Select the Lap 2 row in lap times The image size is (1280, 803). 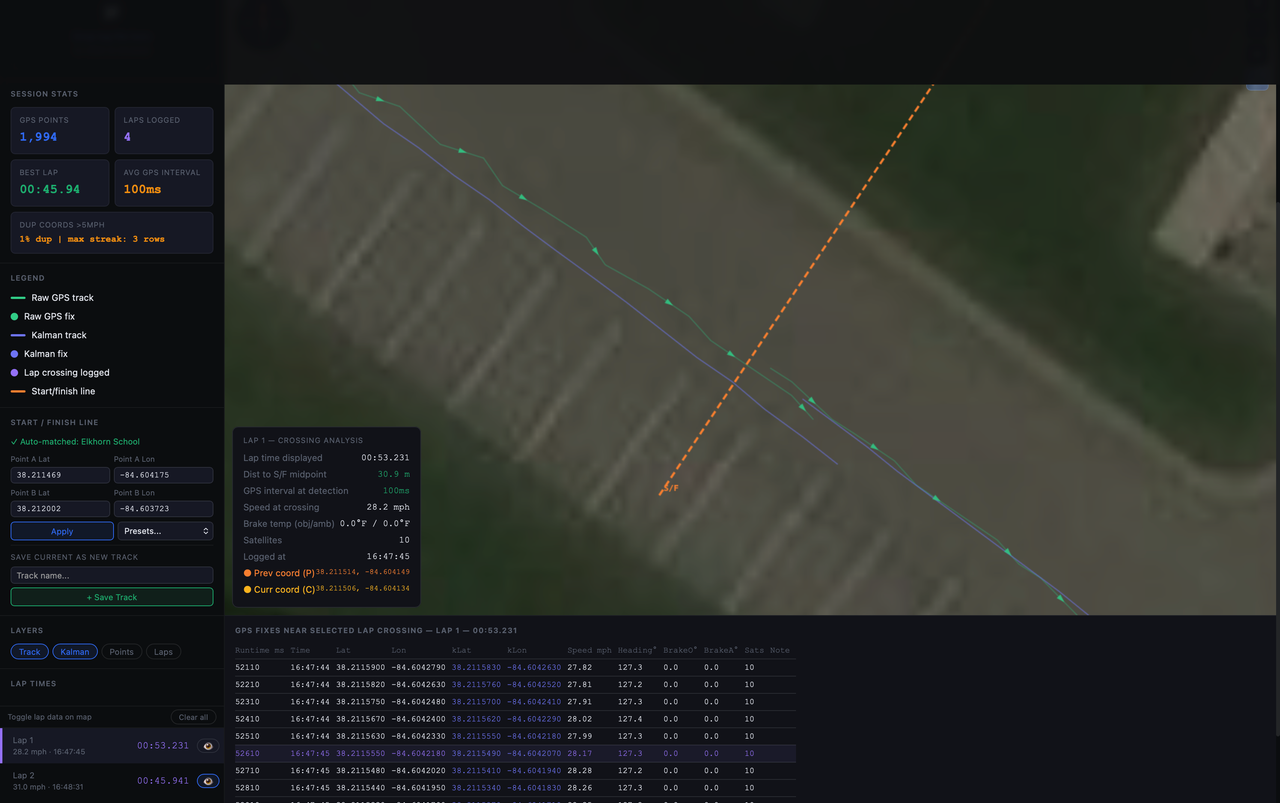[x=112, y=781]
